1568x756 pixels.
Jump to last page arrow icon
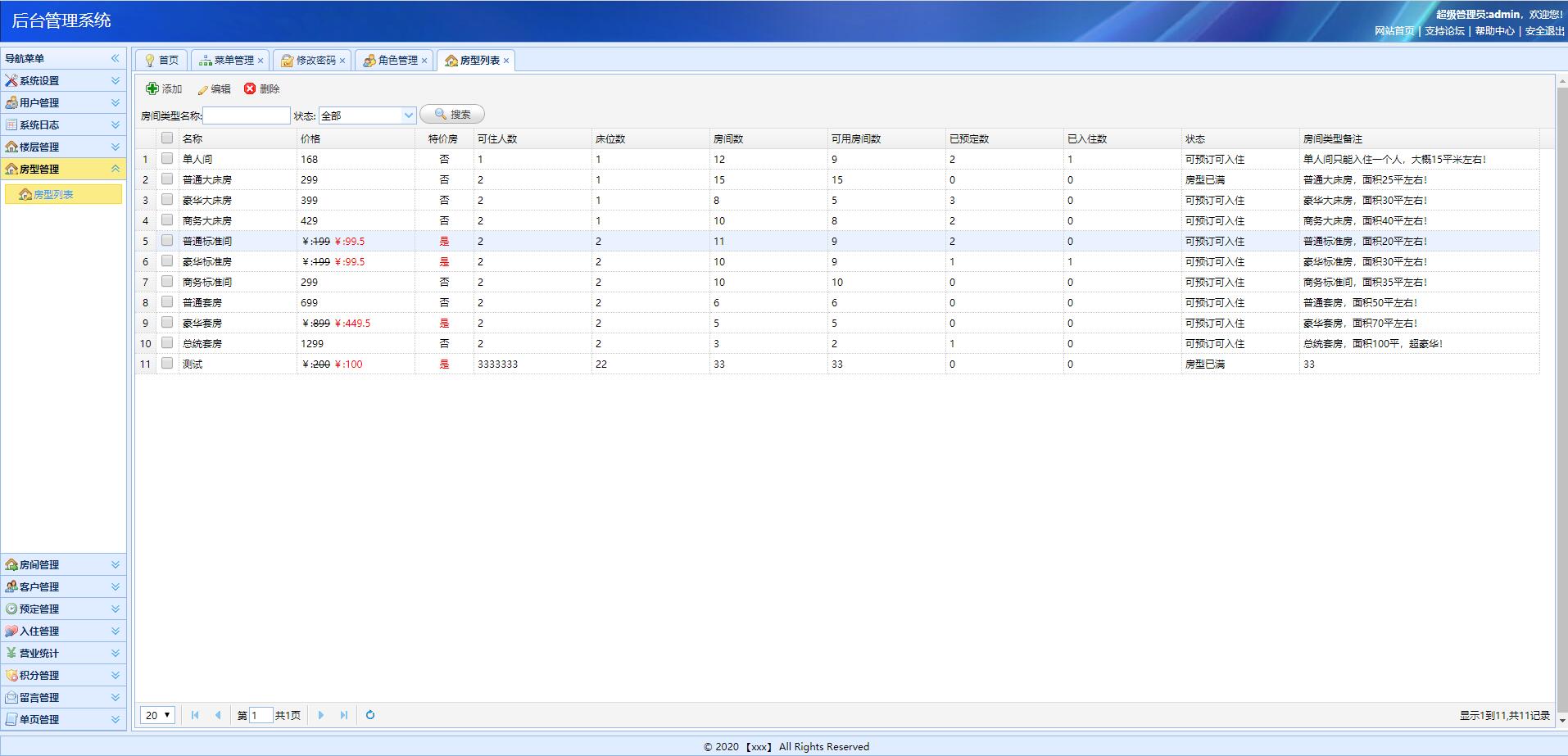(x=344, y=715)
